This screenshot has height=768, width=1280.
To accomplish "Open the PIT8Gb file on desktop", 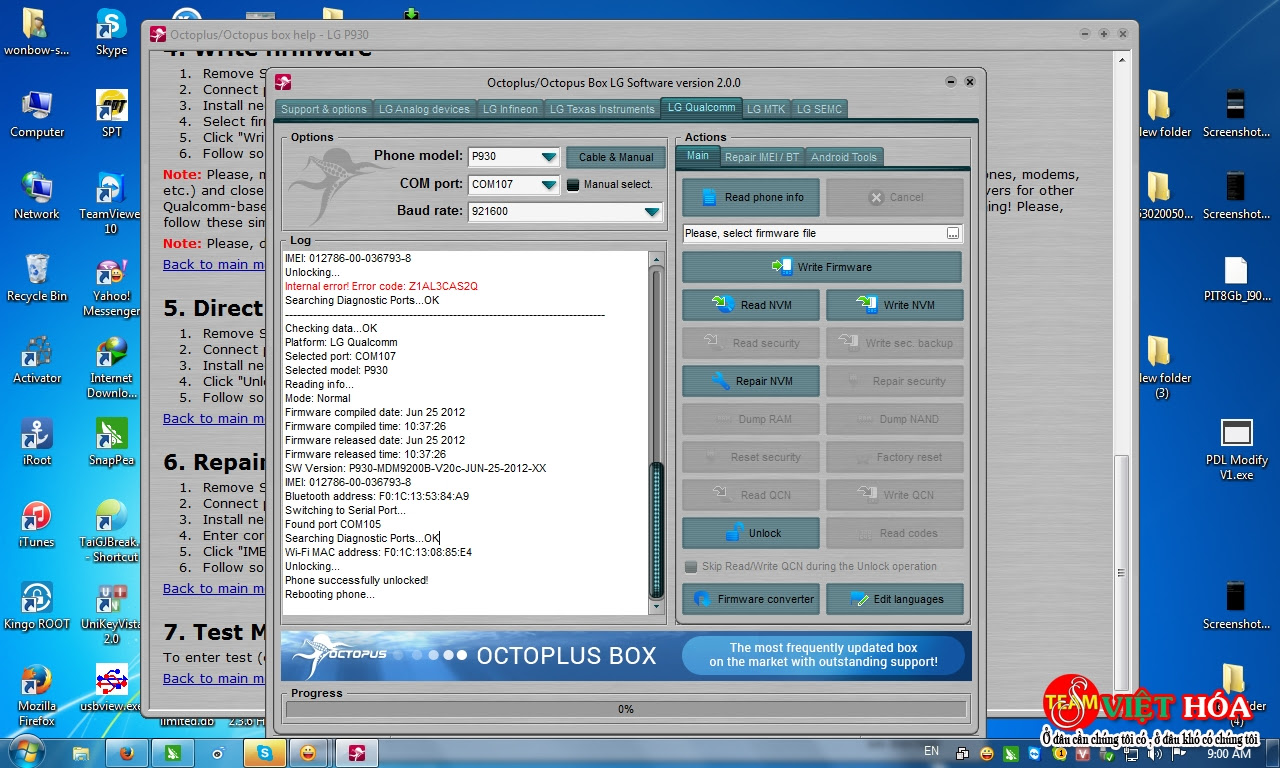I will [1237, 279].
